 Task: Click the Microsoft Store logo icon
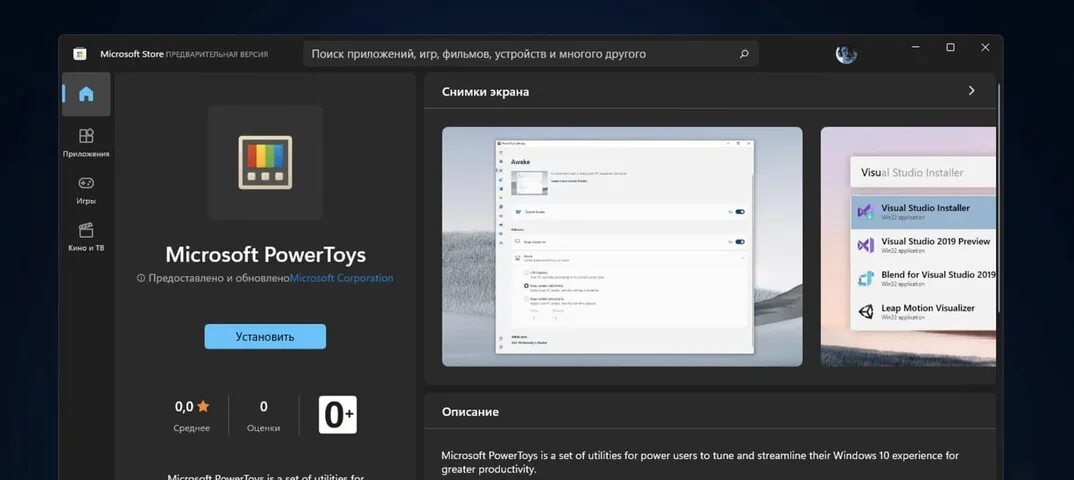(x=80, y=54)
